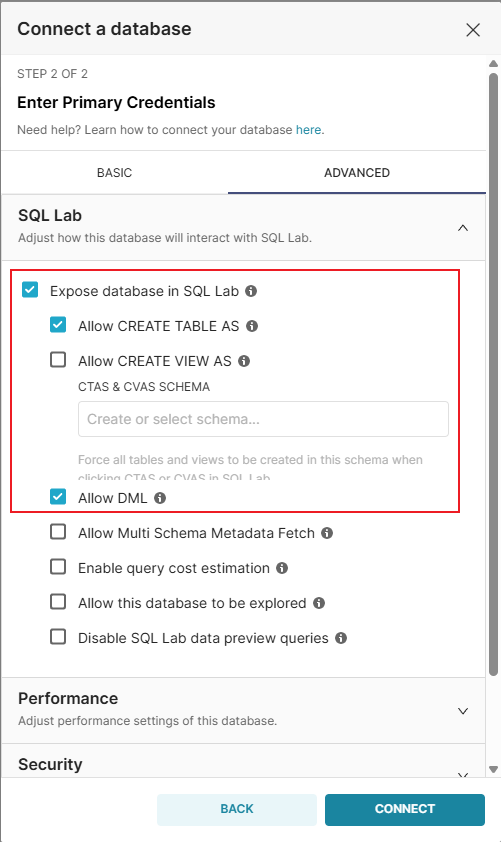Click info icon next to Allow CREATE TABLE AS
The height and width of the screenshot is (842, 501).
252,326
